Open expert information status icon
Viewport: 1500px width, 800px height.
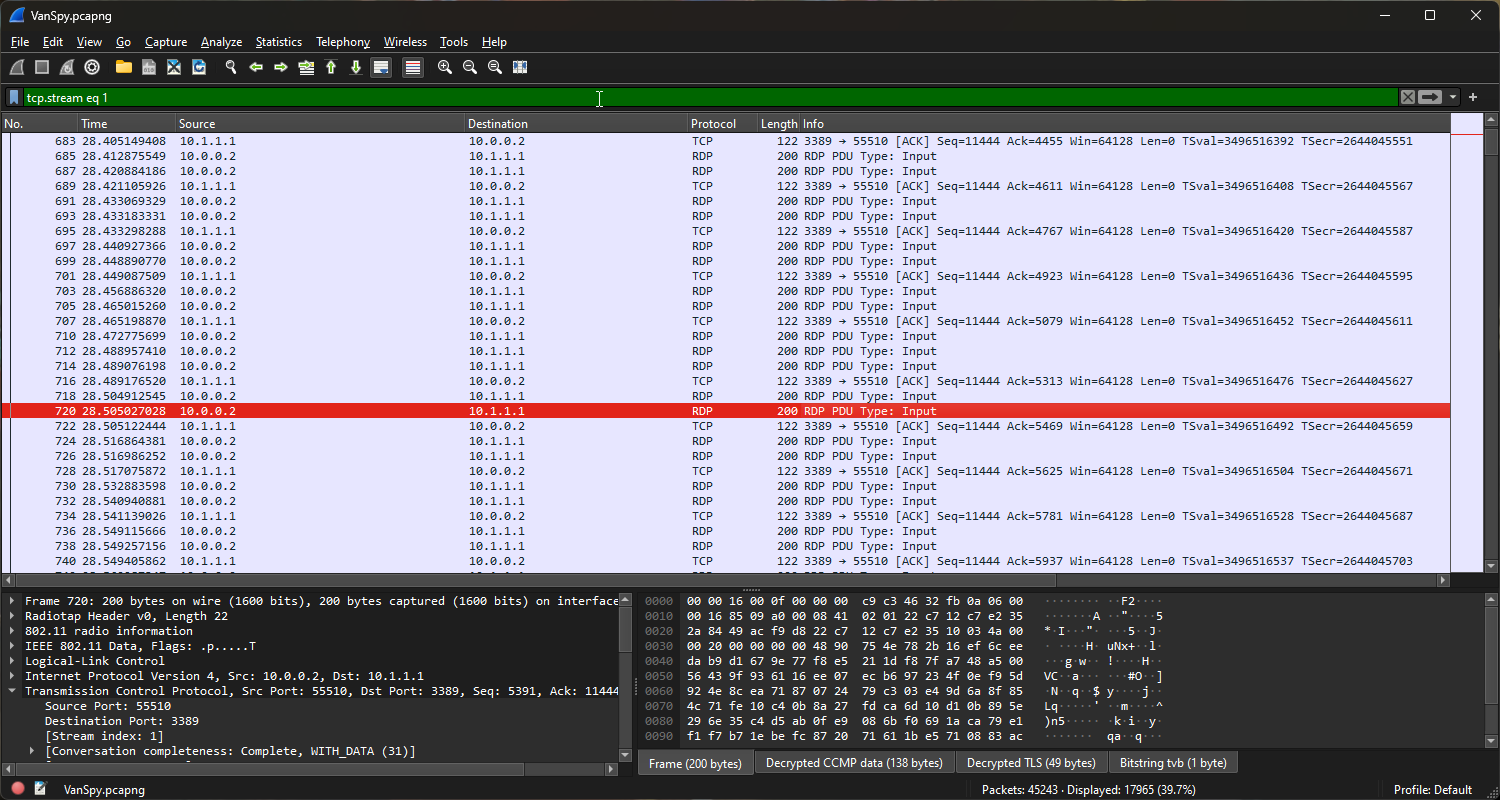[18, 789]
